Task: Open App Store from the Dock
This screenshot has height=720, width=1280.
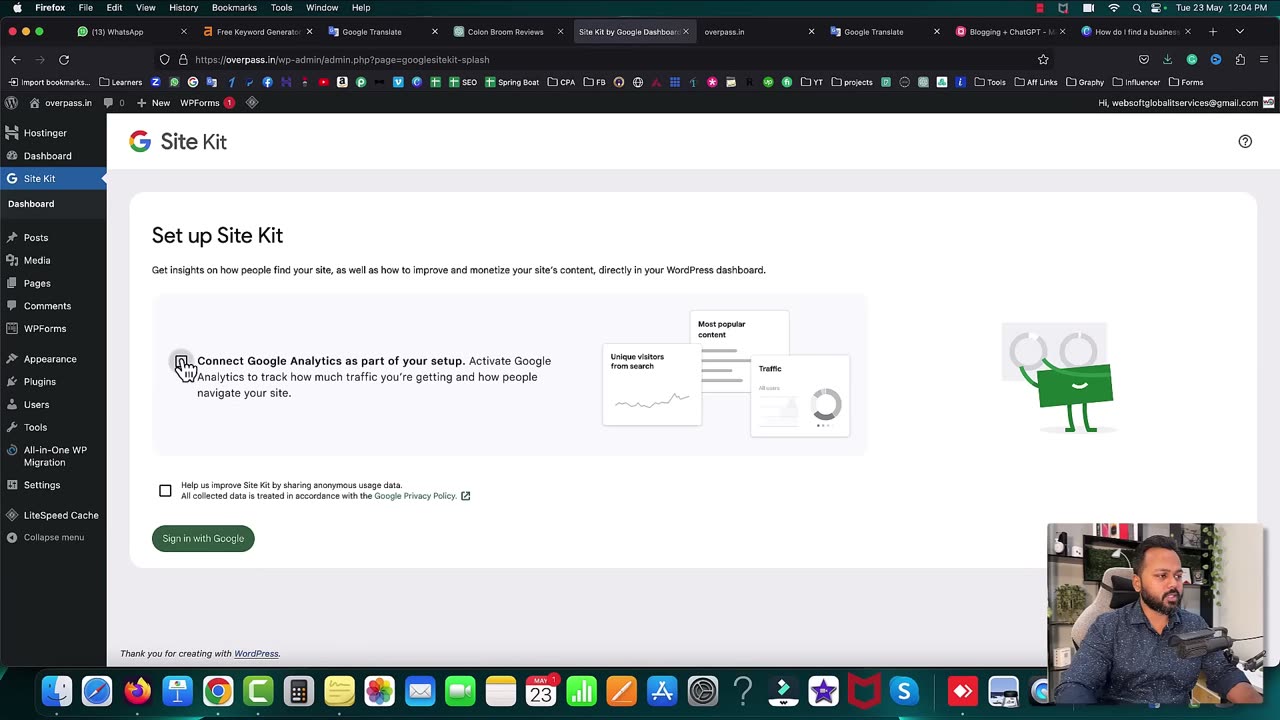Action: pyautogui.click(x=662, y=691)
